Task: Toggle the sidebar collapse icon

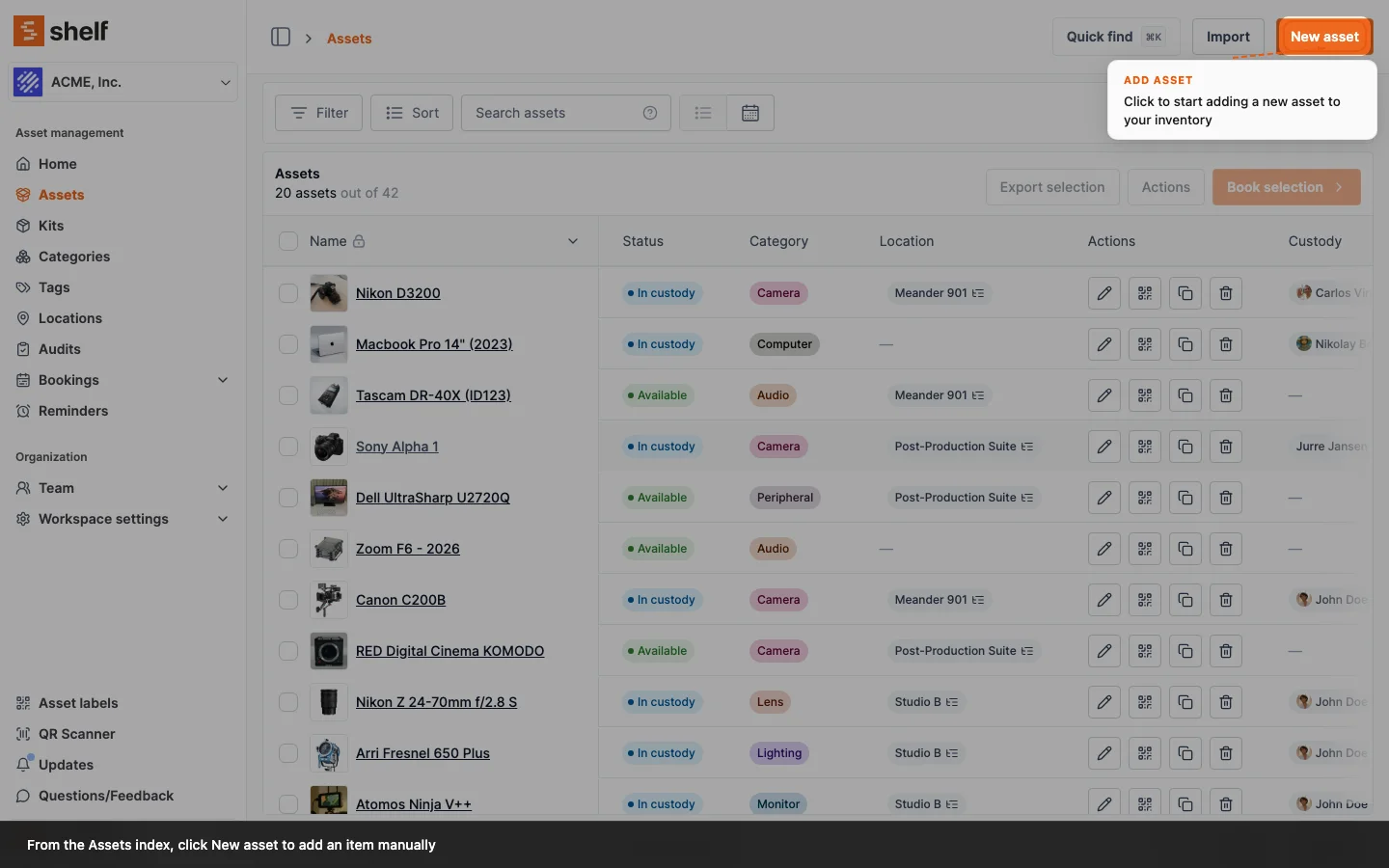Action: 281,37
